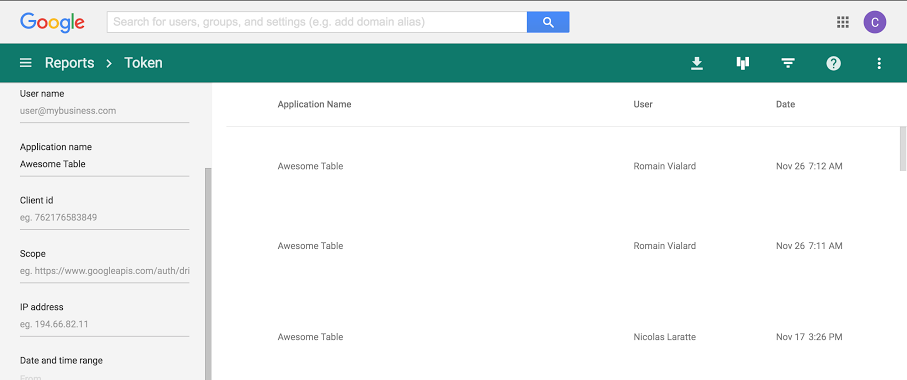Click the IP address filter field

coord(104,324)
